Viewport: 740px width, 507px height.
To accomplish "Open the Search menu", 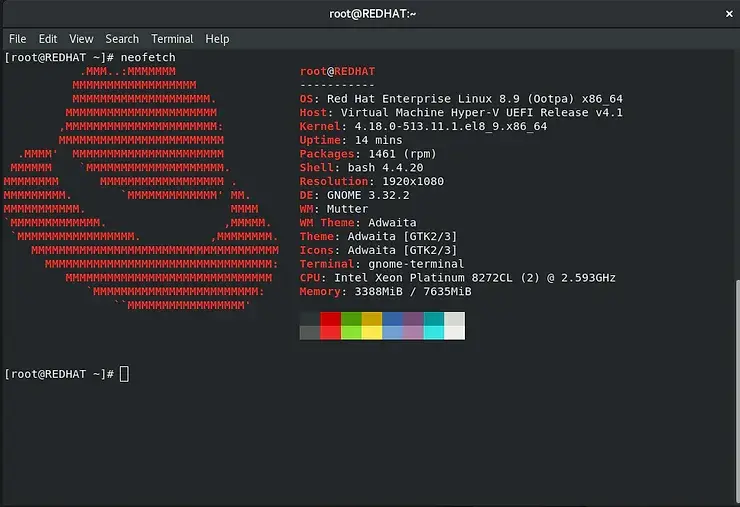I will [122, 39].
